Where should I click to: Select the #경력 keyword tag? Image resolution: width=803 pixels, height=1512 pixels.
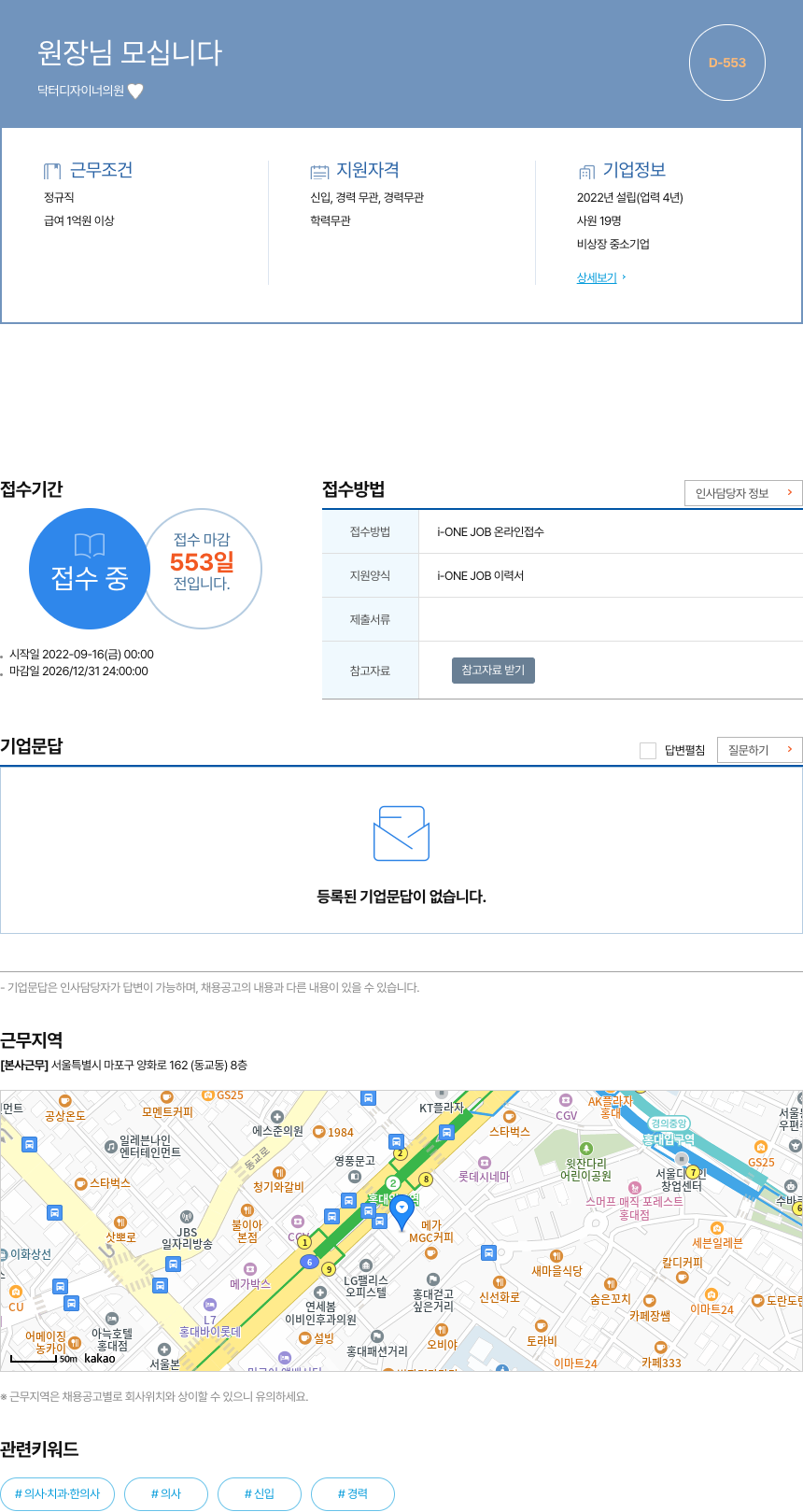coord(353,1493)
